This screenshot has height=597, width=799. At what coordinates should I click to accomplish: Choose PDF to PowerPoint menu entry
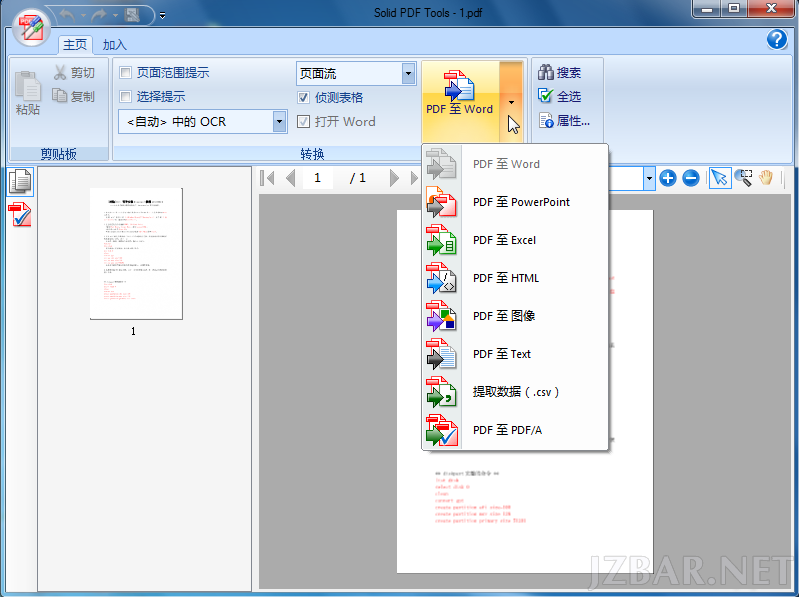coord(515,202)
